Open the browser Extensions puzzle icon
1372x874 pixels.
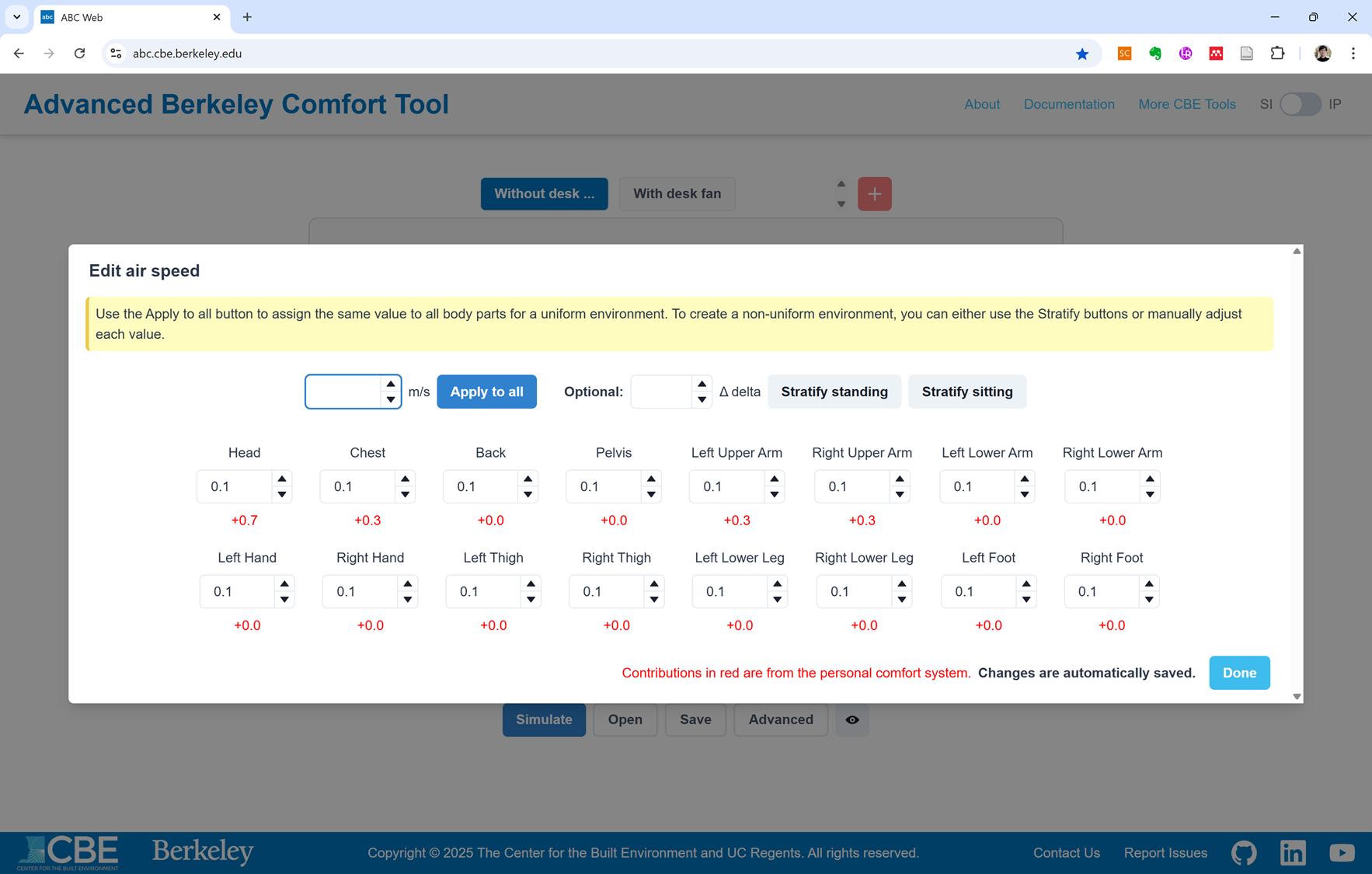coord(1277,54)
